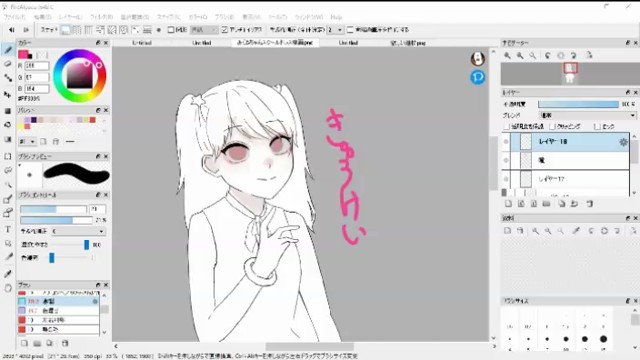This screenshot has height=360, width=640.
Task: Choose the text tool (T icon)
Action: (8, 229)
